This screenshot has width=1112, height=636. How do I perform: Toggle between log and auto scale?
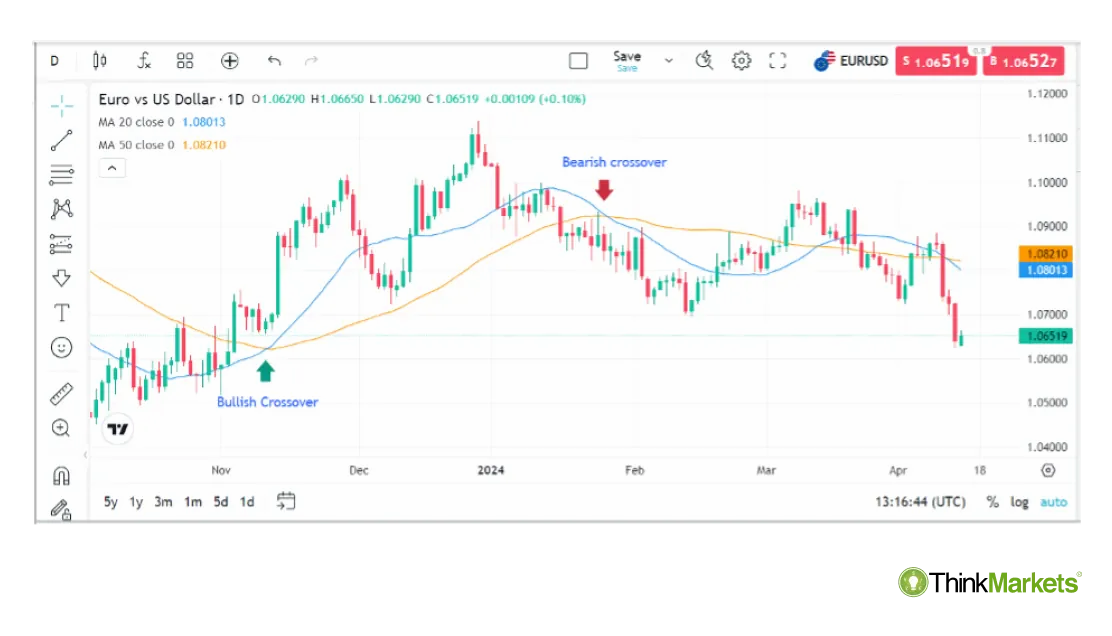(x=1019, y=502)
